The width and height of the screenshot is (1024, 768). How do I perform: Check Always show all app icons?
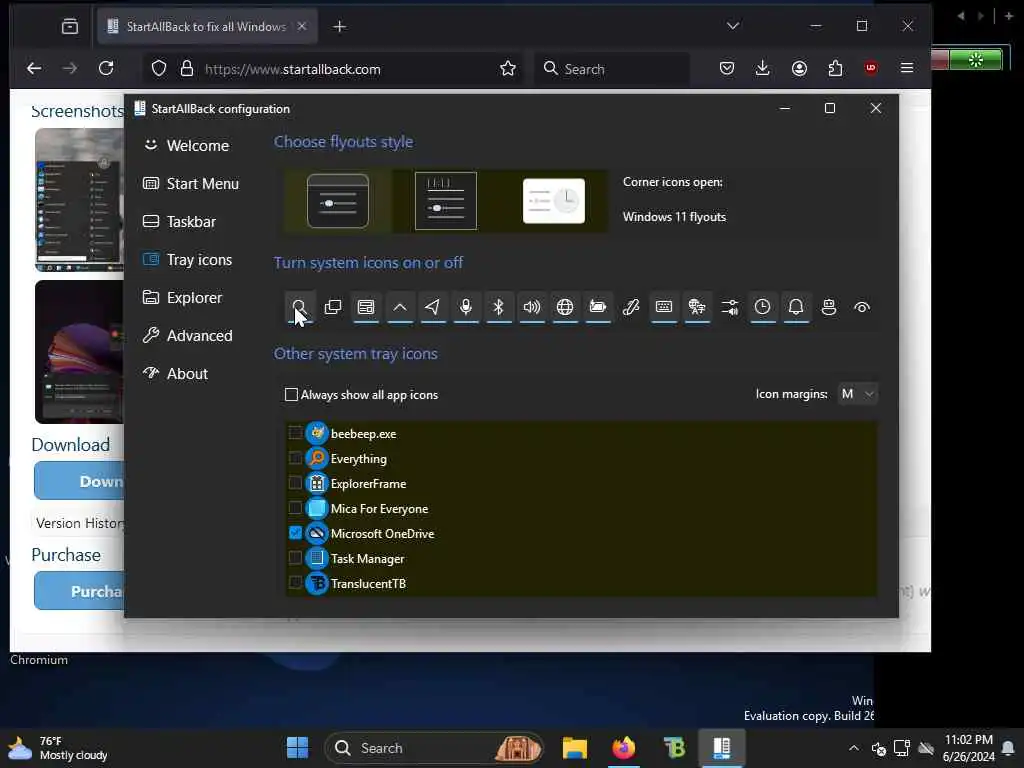pos(291,394)
